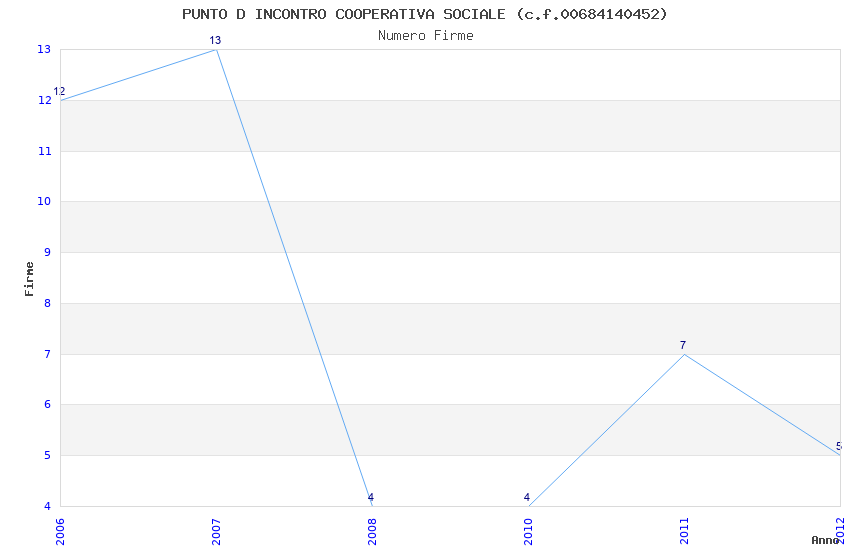This screenshot has height=550, width=850.
Task: Click the chart title PUNTO D INCONTRO COOPERATIVA SOCIALE
Action: (x=344, y=14)
